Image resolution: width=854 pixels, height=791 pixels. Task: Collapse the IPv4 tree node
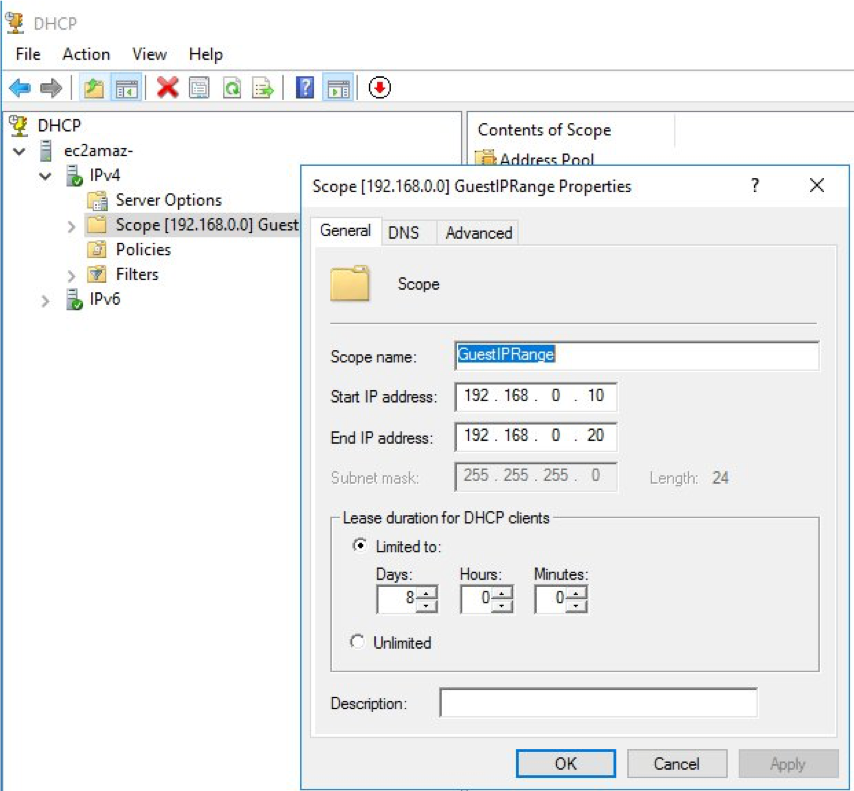tap(45, 176)
